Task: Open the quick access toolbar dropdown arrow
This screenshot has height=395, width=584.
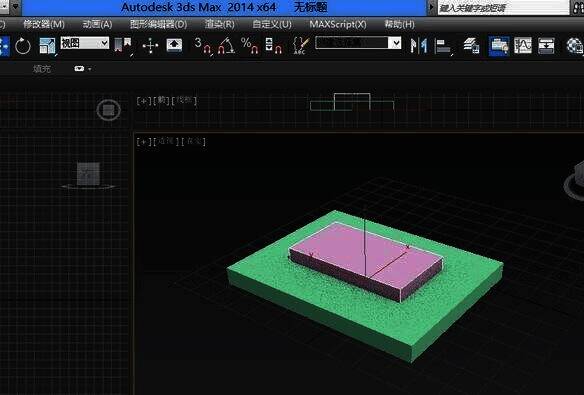Action: [15, 6]
